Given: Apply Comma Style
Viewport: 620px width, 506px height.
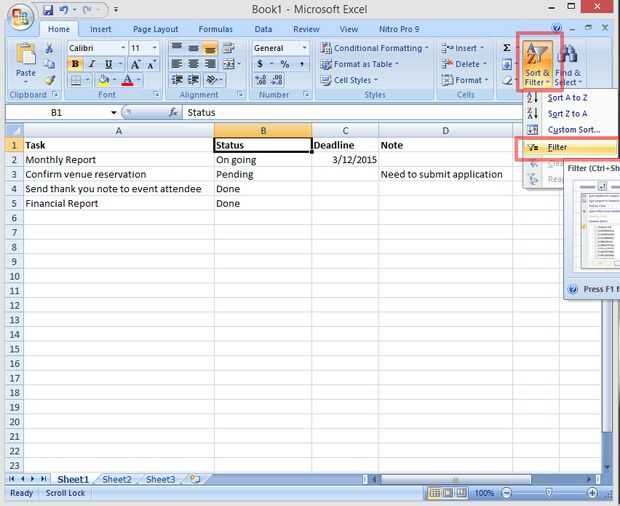Looking at the screenshot, I should [x=302, y=64].
